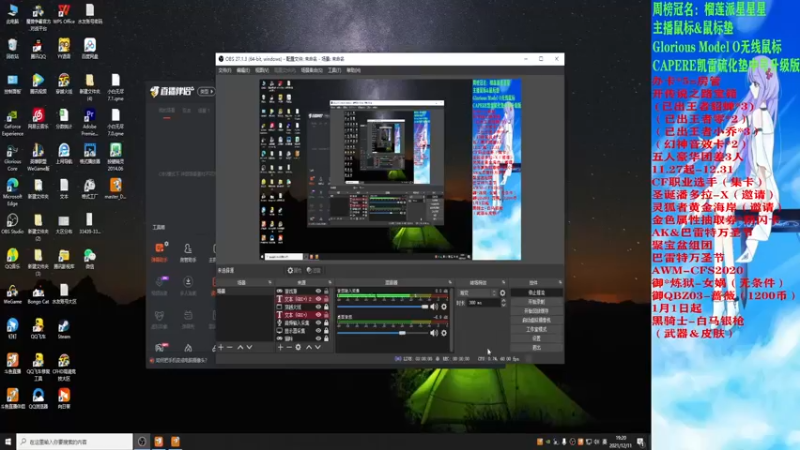The height and width of the screenshot is (450, 800).
Task: Open Steam desktop icon
Action: click(x=64, y=329)
